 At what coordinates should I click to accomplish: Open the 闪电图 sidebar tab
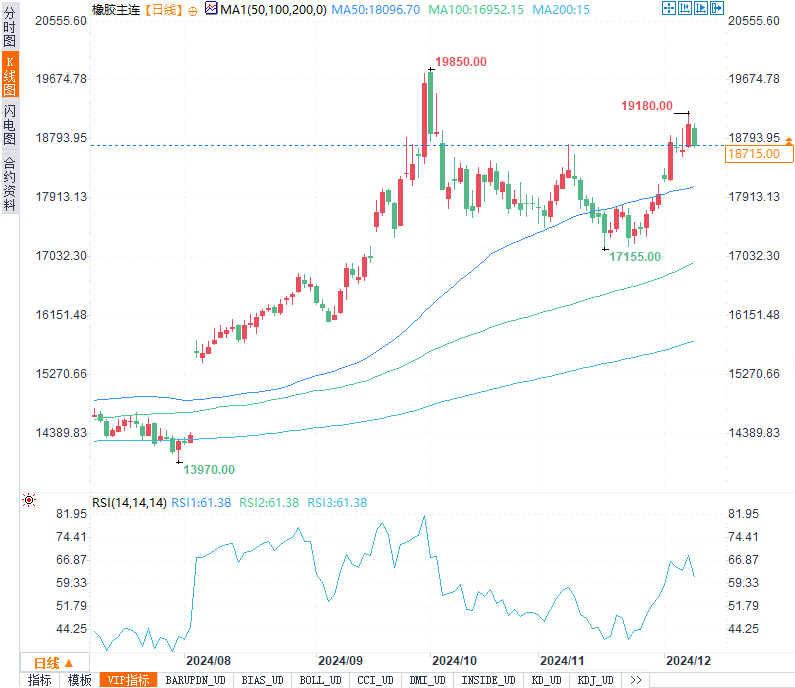click(x=9, y=124)
